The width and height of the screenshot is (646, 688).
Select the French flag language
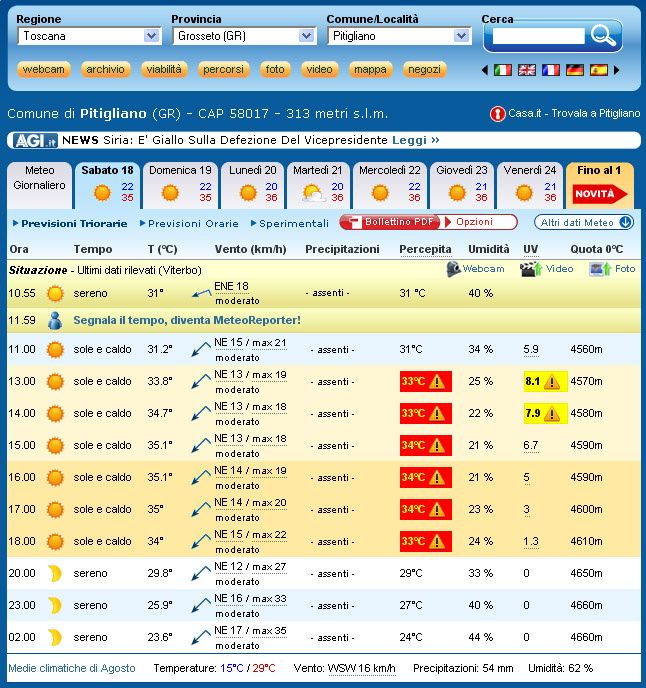click(x=551, y=70)
